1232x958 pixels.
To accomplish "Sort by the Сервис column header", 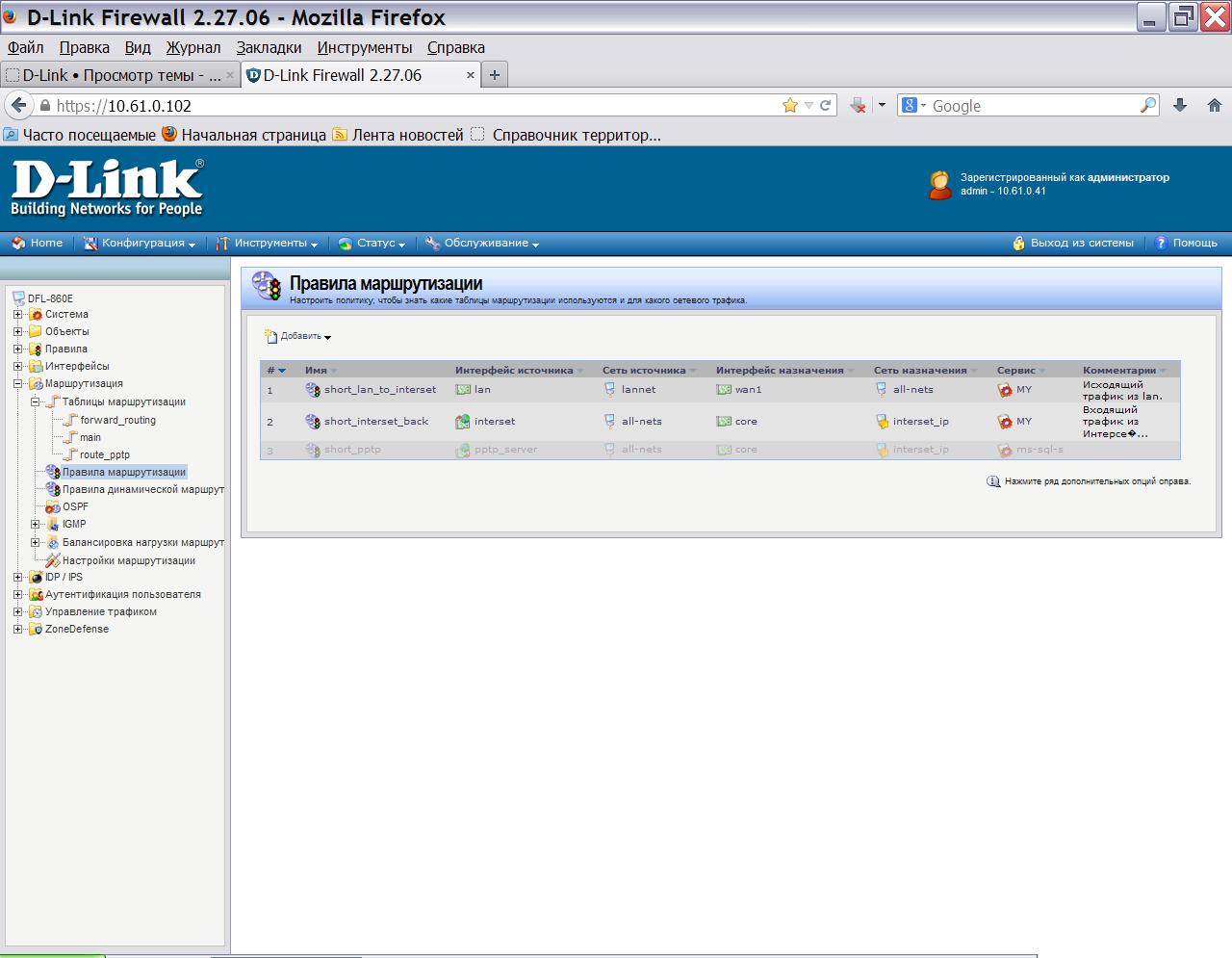I will [x=1016, y=371].
